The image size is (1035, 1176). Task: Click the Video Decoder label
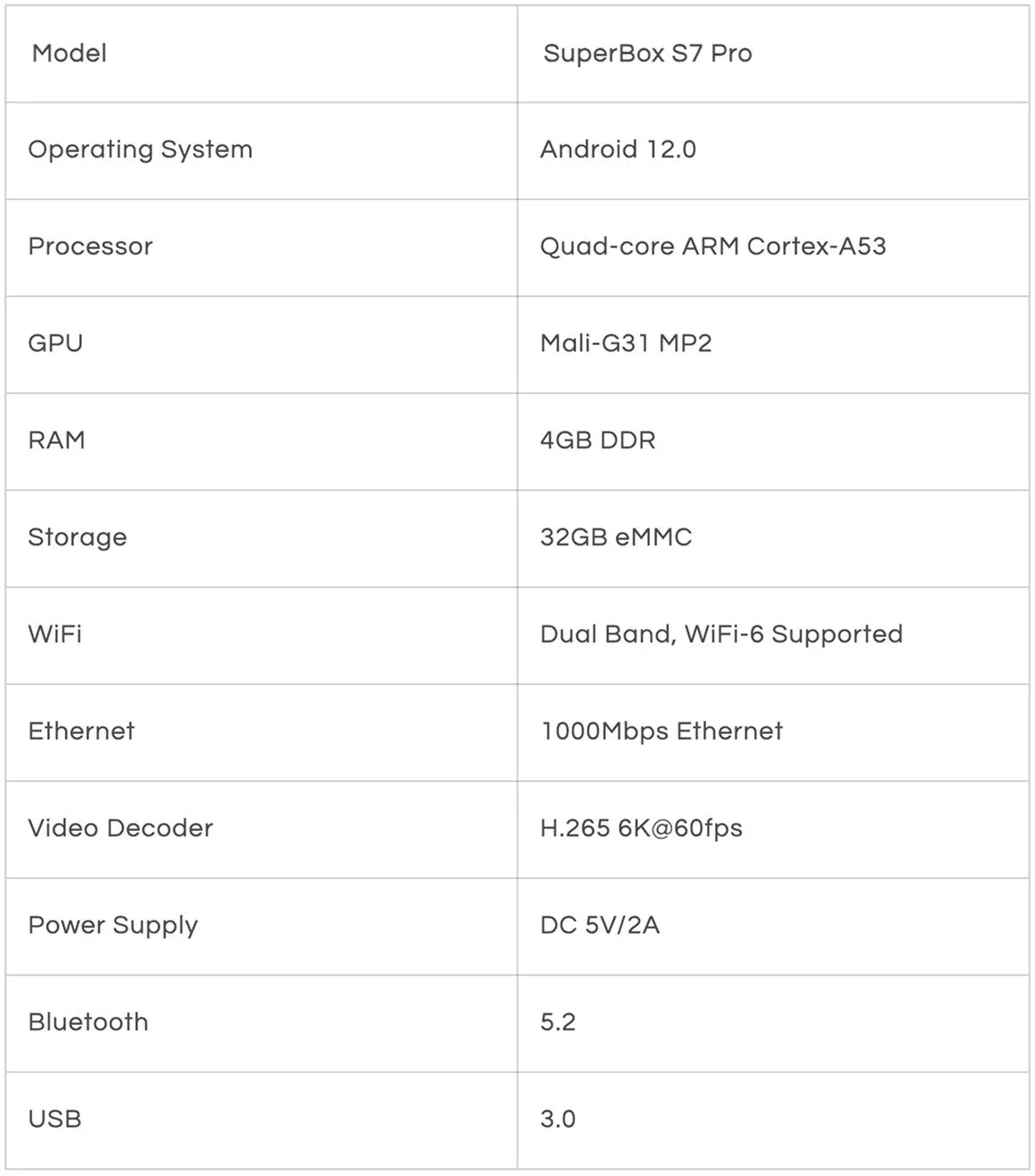(x=121, y=828)
